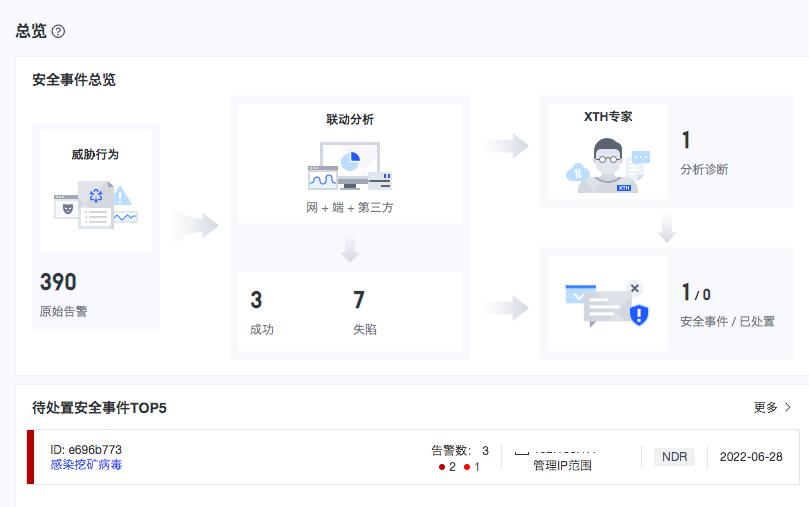
Task: Click the arrow pointing to XTH专家
Action: click(506, 146)
